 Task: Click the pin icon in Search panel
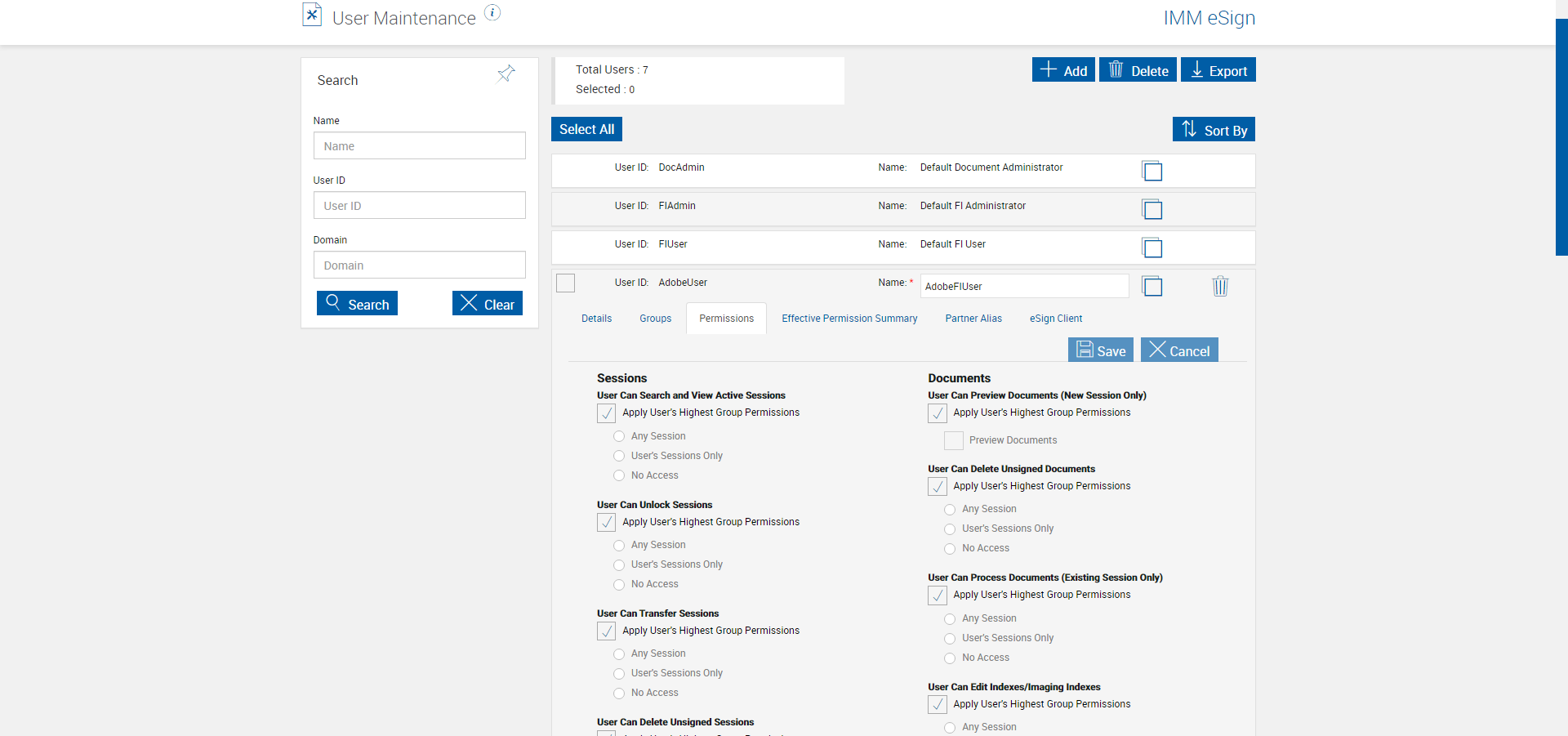click(506, 74)
